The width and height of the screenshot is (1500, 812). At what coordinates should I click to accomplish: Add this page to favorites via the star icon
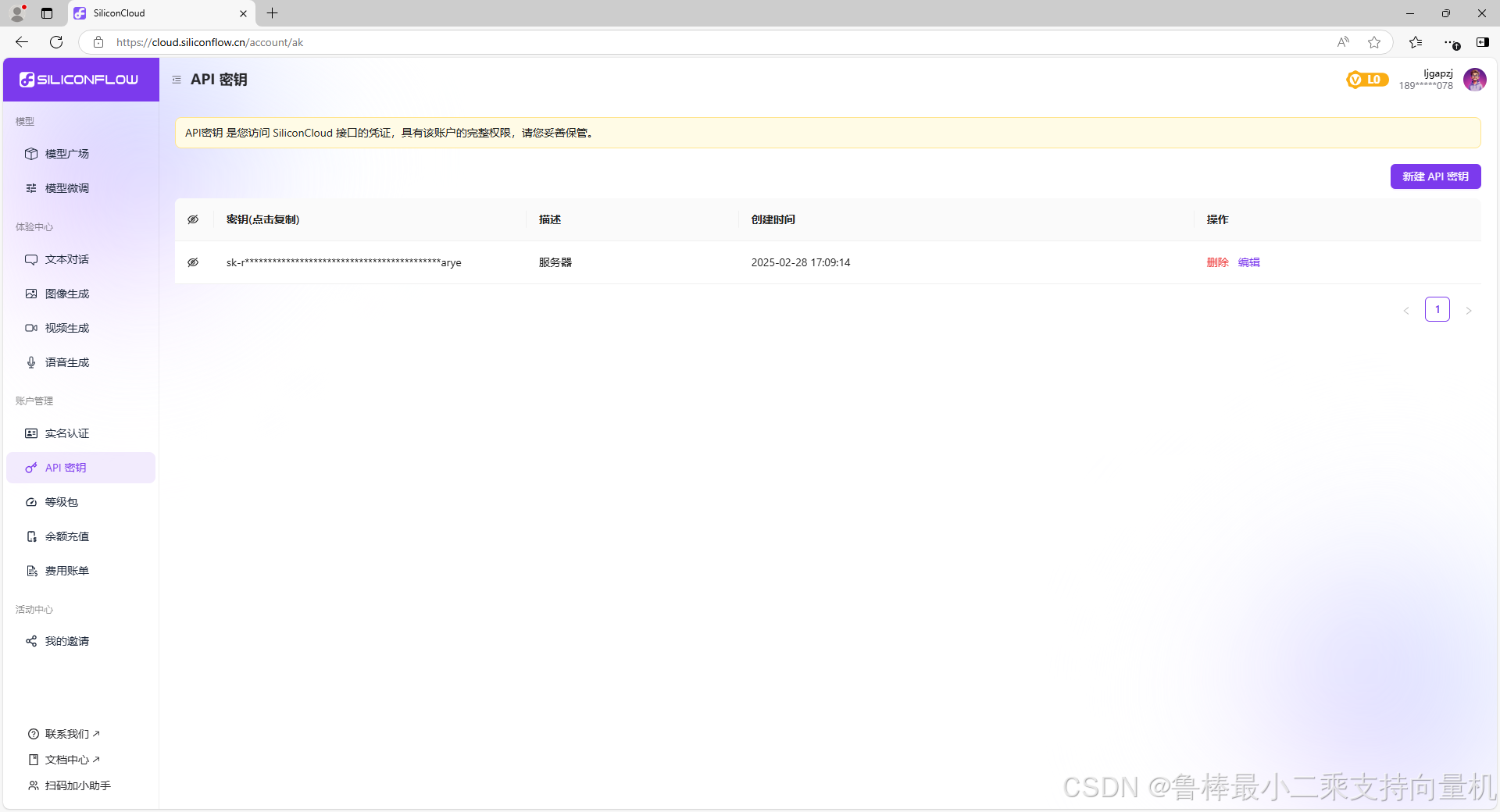click(x=1374, y=42)
